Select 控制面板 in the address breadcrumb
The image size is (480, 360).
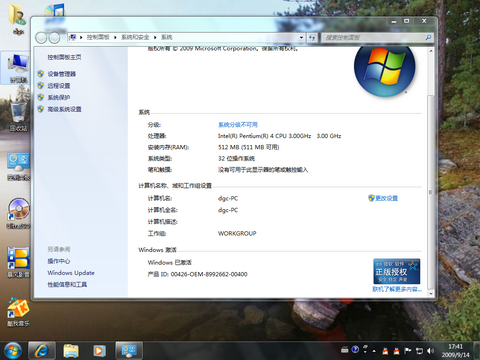coord(98,37)
